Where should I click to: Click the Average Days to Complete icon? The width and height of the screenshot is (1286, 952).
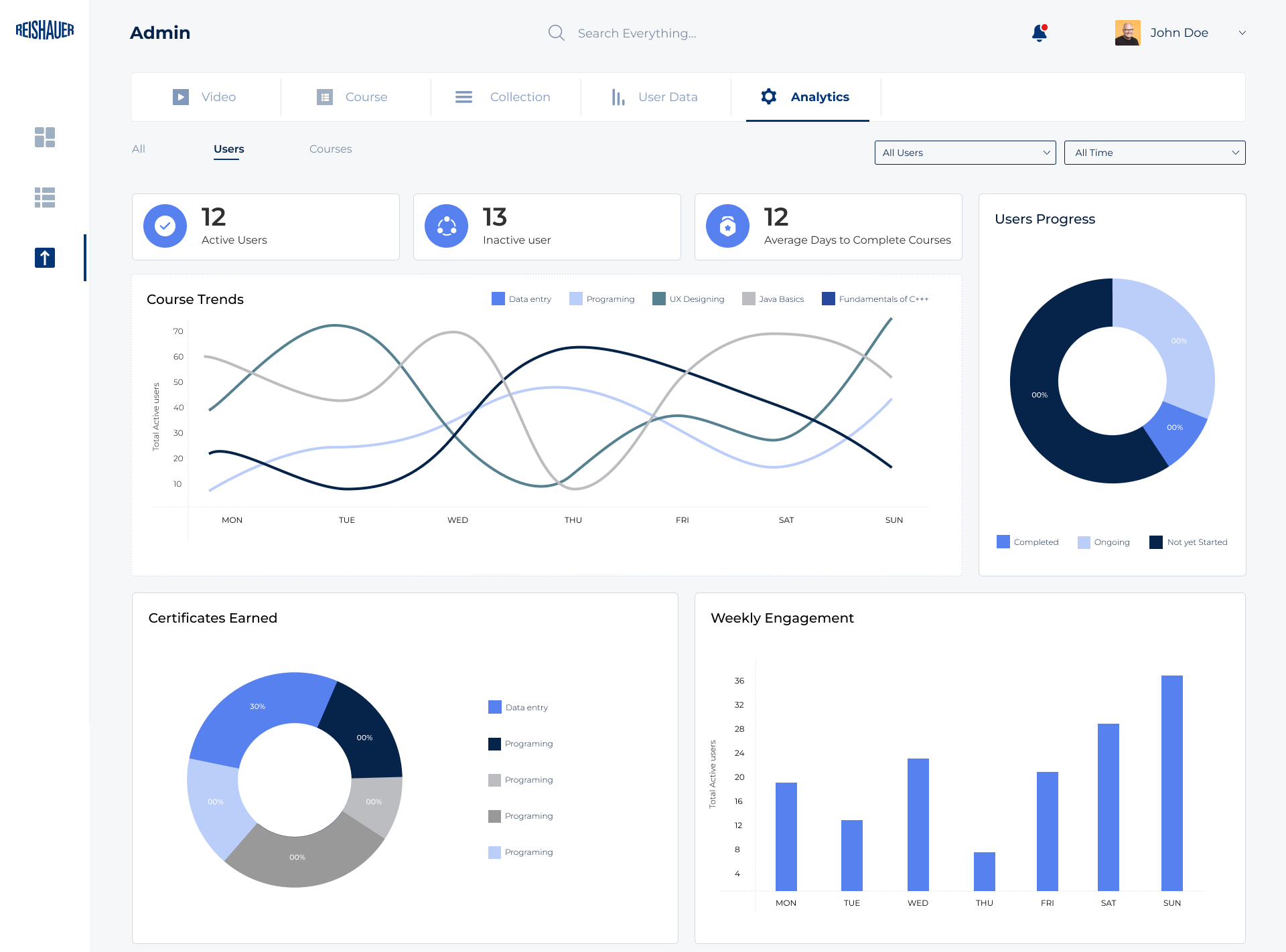coord(728,226)
